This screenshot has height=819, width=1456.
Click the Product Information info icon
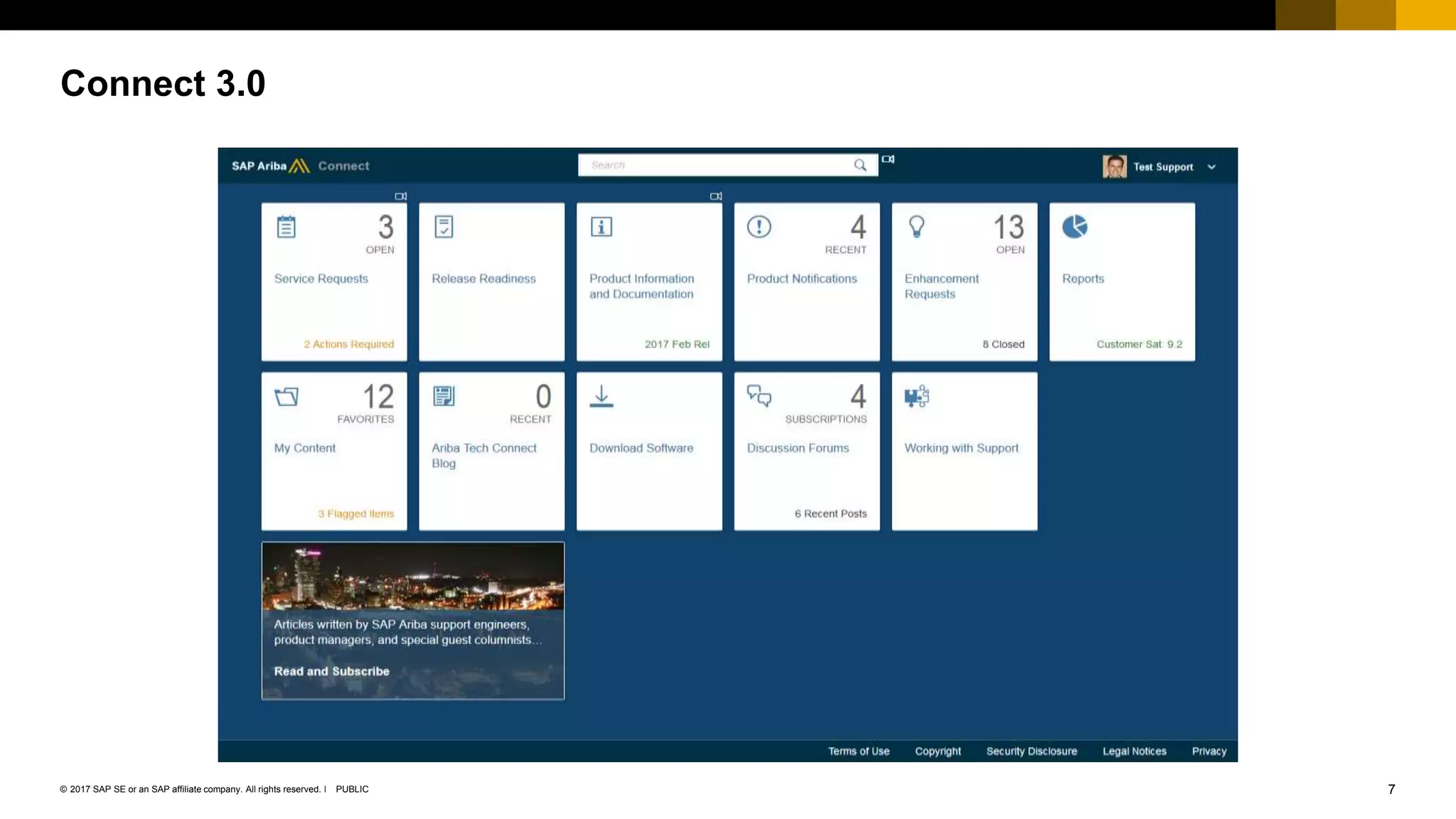tap(601, 227)
